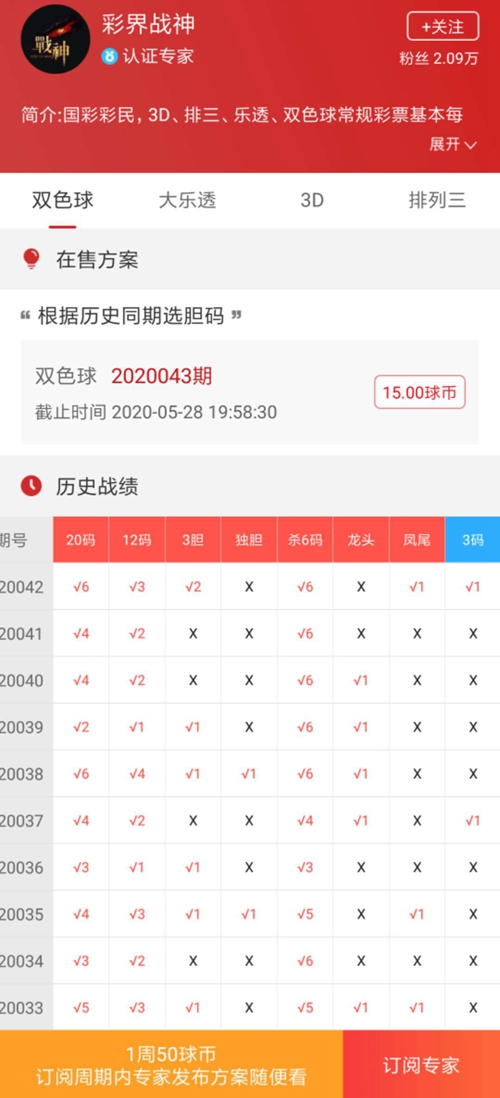Image resolution: width=500 pixels, height=1098 pixels.
Task: Switch to the 3D tab
Action: click(312, 200)
